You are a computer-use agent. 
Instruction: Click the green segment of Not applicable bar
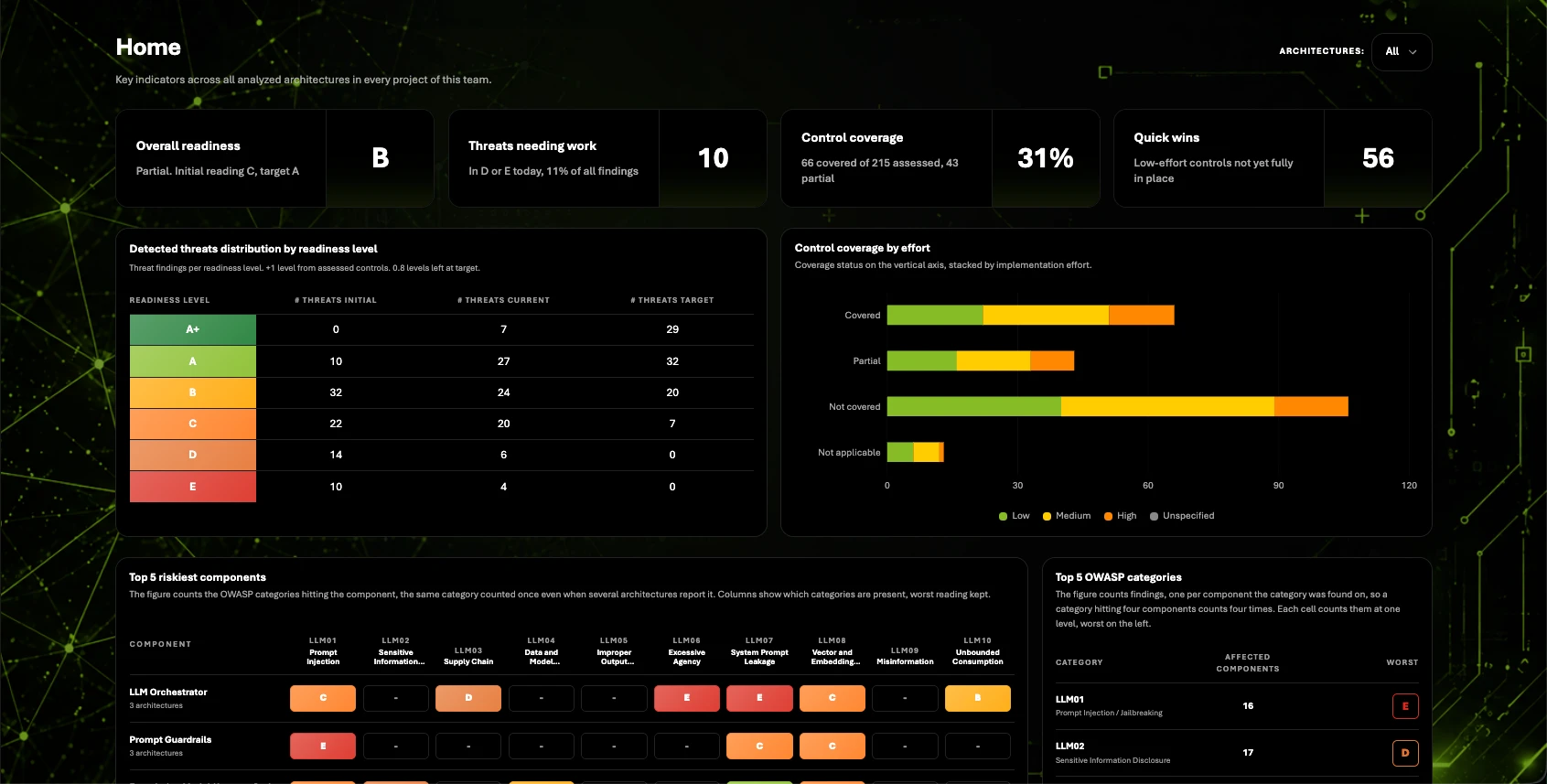point(900,452)
